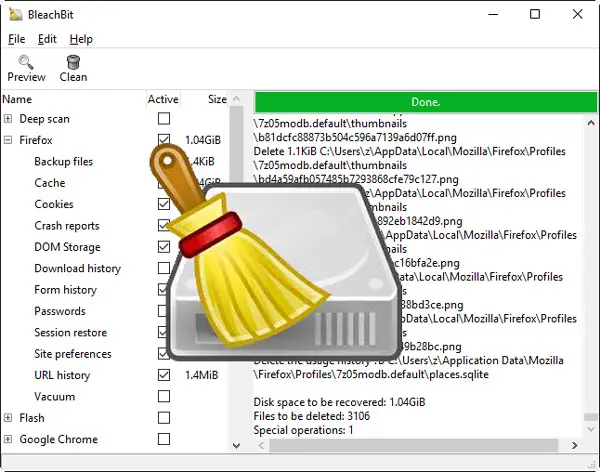Click the Firefox size value 1.04GiB

pyautogui.click(x=203, y=140)
